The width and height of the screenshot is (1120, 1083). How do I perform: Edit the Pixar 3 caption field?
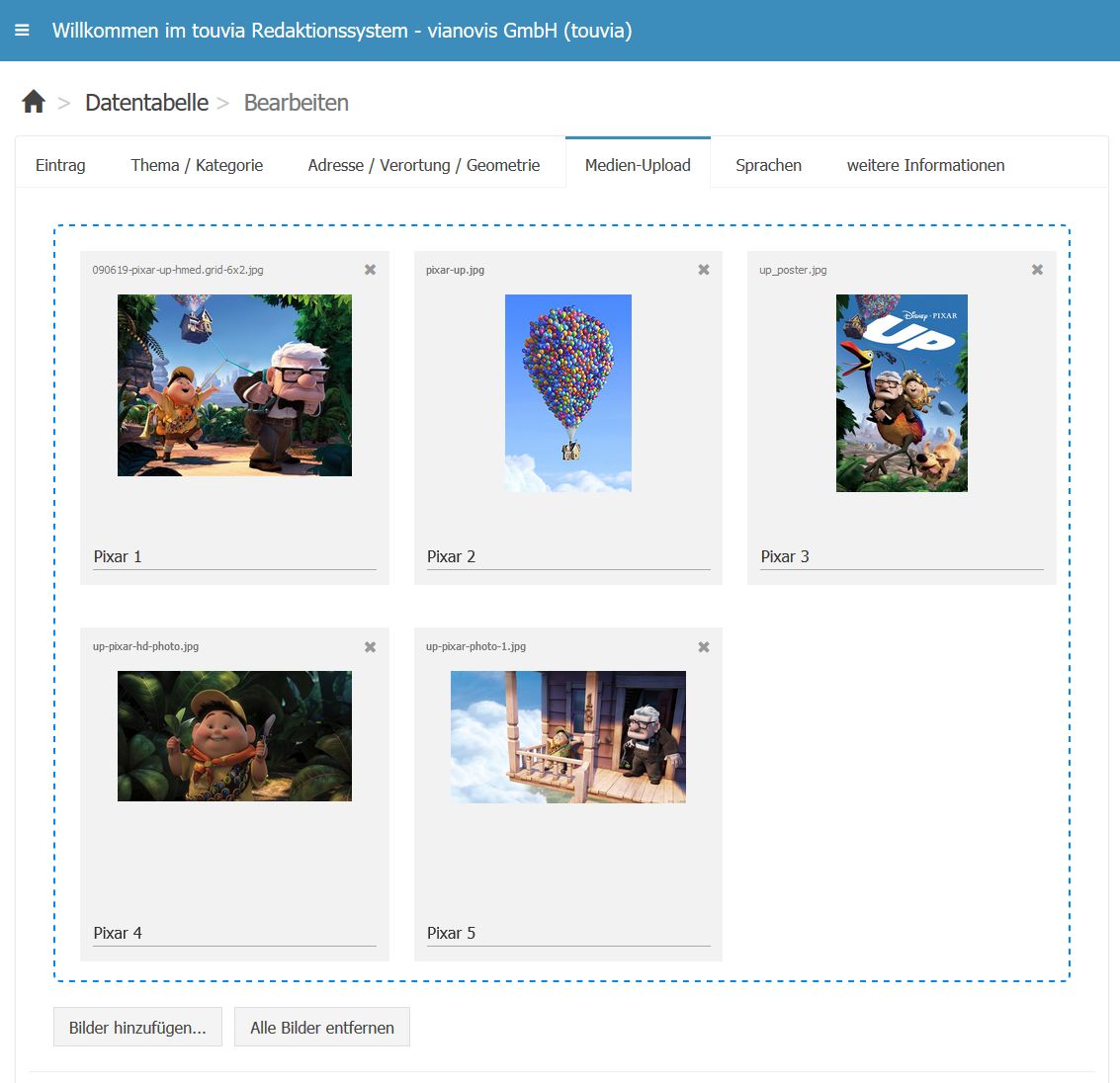click(x=902, y=557)
